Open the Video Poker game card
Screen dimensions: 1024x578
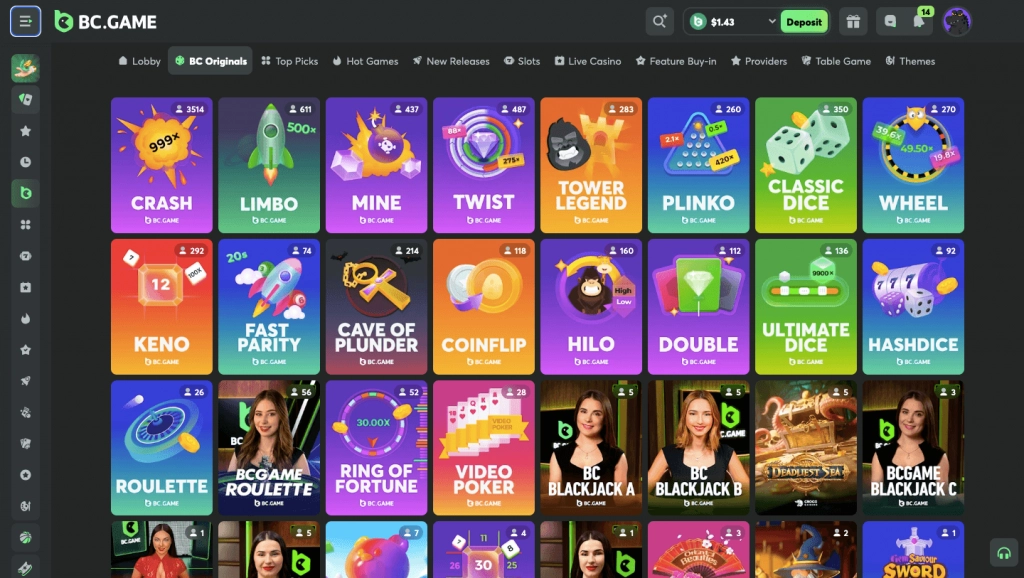(484, 448)
